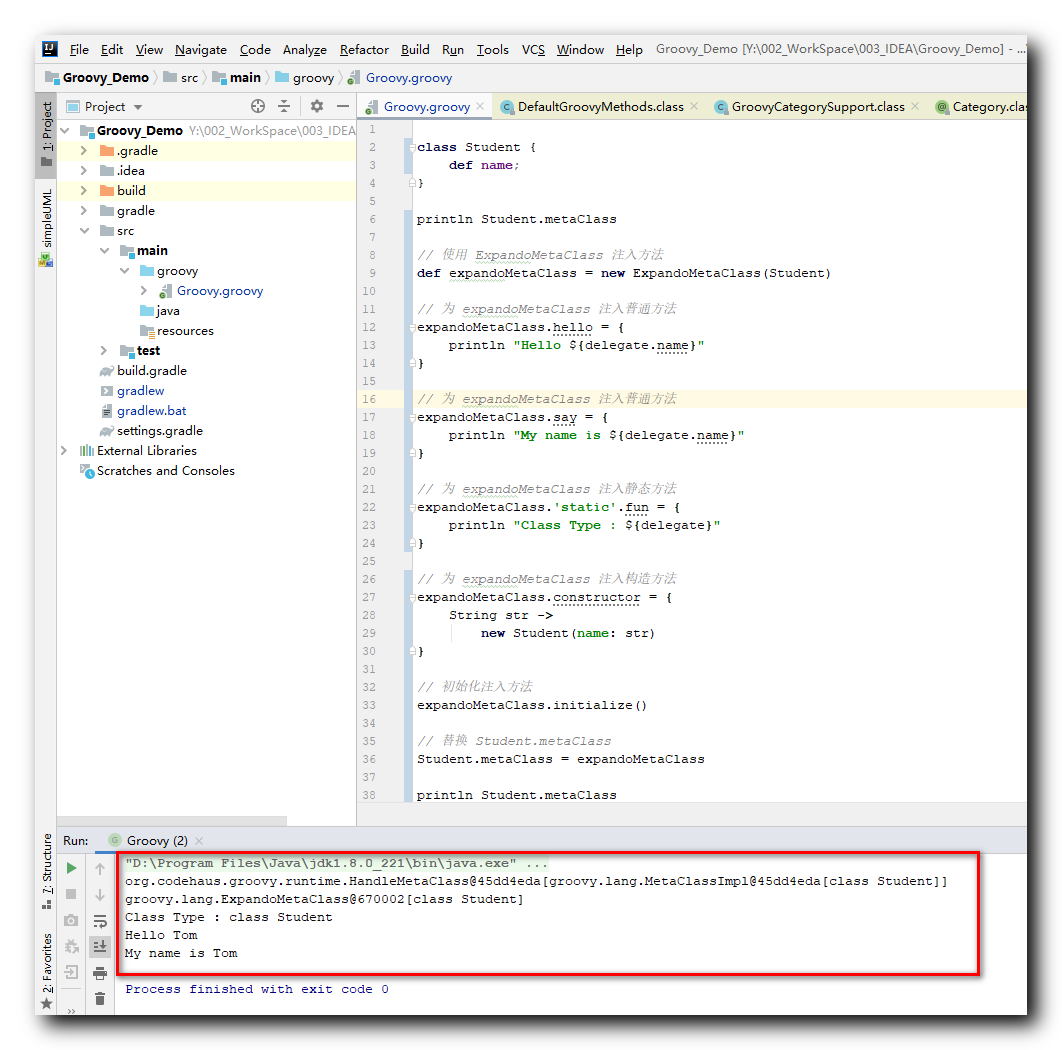Screen dimensions: 1062x1050
Task: Click the down-arrow stack trace icon
Action: coord(100,895)
